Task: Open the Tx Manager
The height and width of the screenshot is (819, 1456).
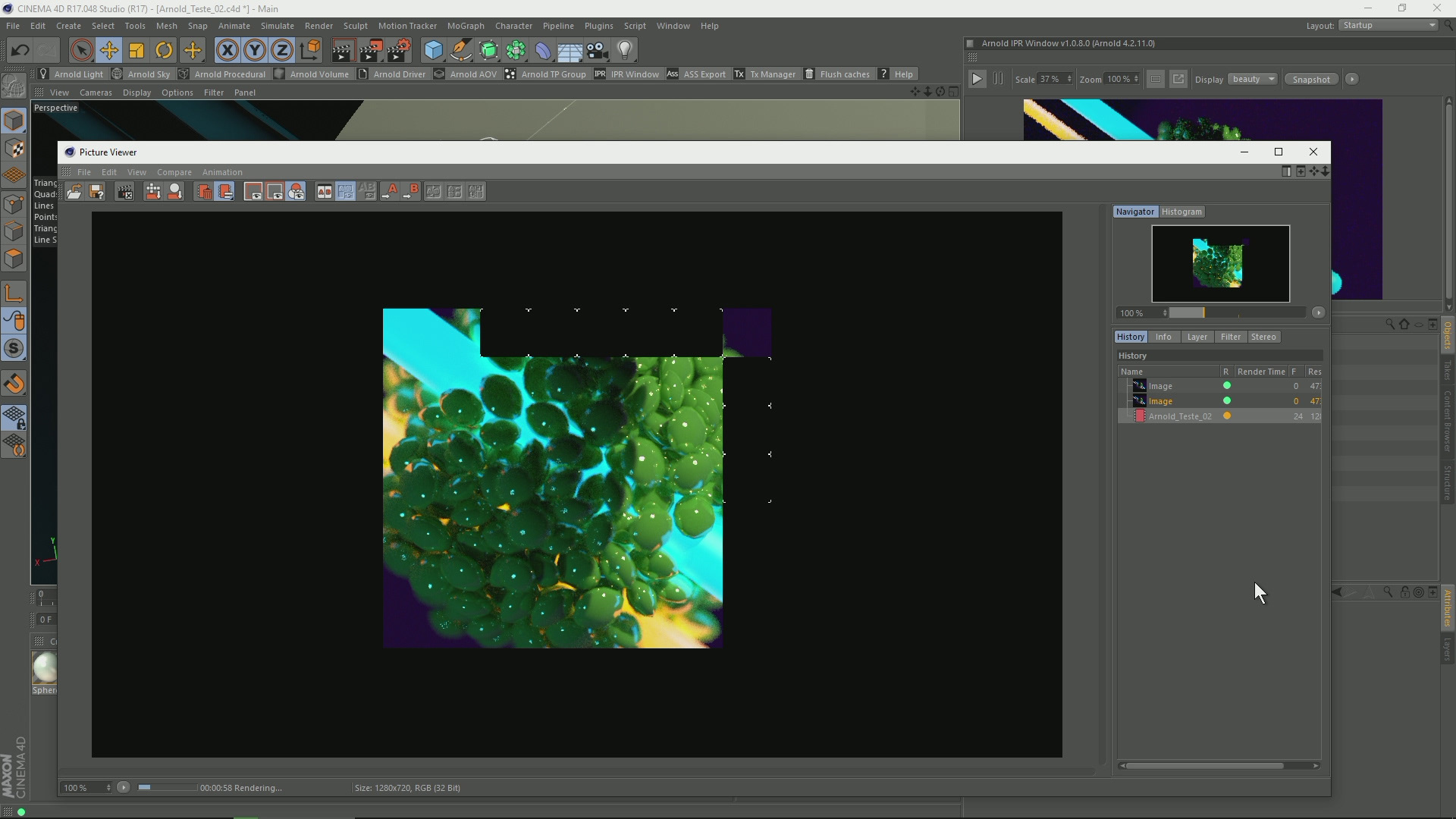Action: 765,74
